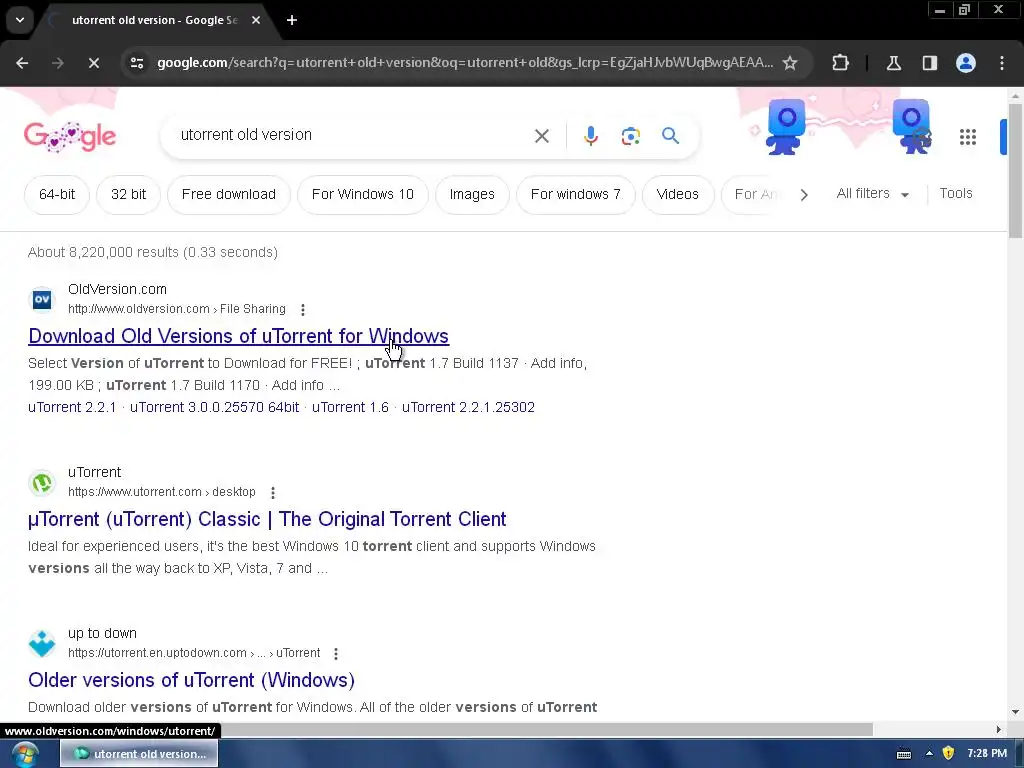This screenshot has height=768, width=1024.
Task: Open µTorrent Classic Original Torrent Client link
Action: (267, 519)
